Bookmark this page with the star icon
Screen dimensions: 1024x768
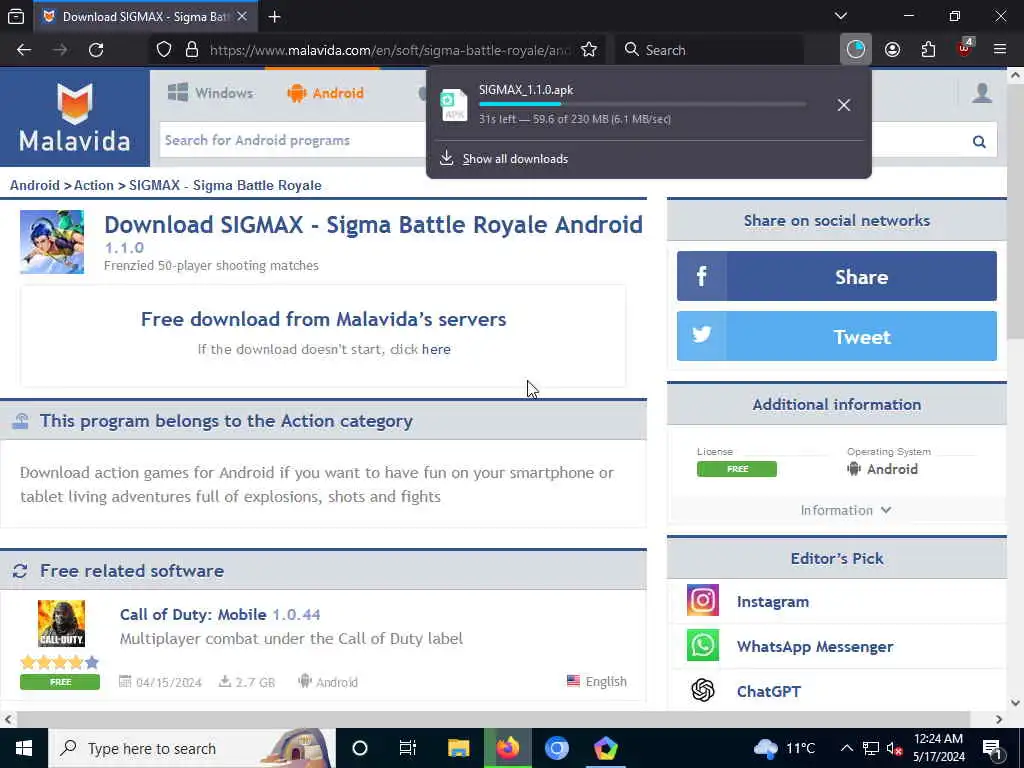(x=589, y=50)
